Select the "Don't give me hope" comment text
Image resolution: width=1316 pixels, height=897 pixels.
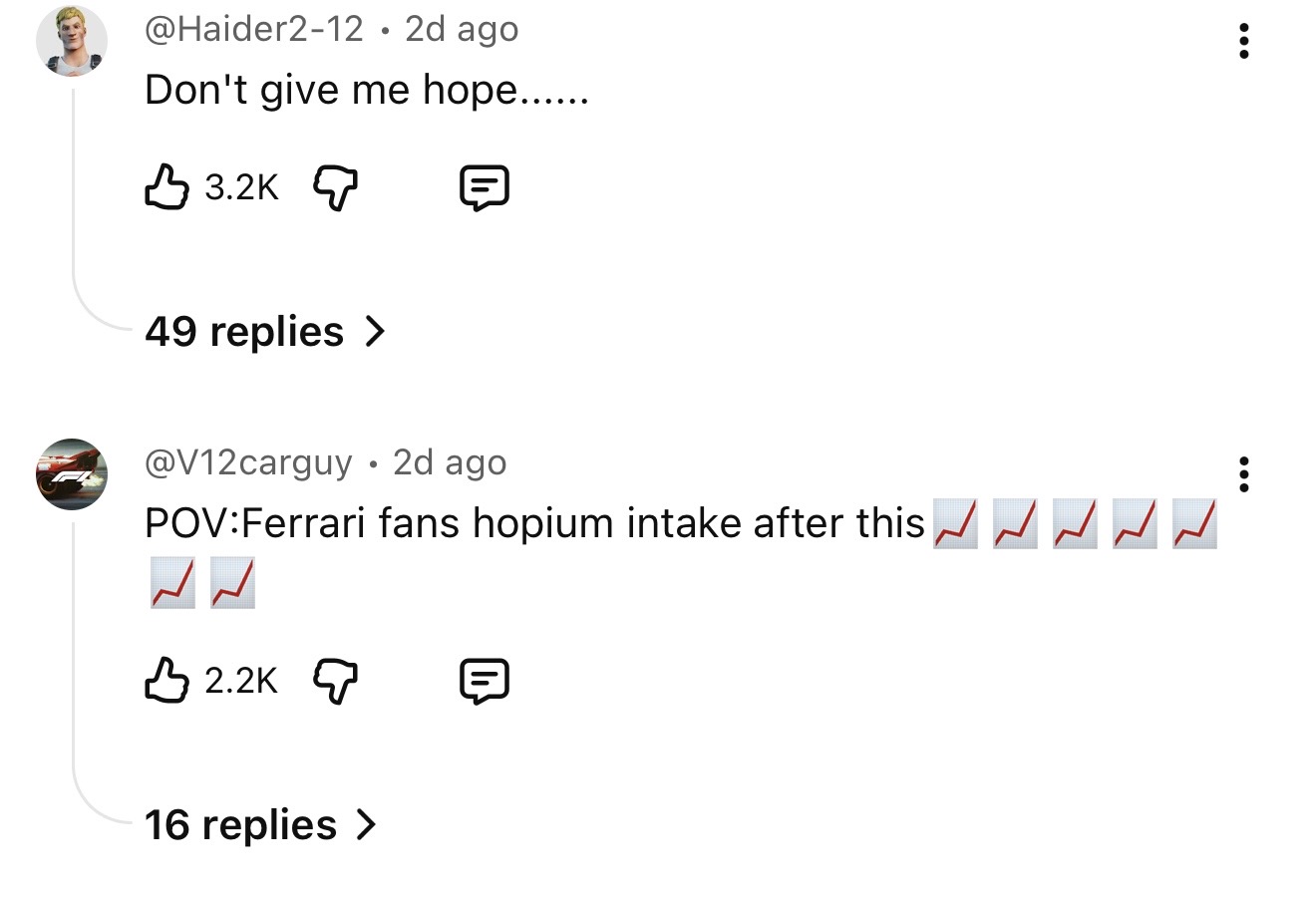[x=367, y=90]
